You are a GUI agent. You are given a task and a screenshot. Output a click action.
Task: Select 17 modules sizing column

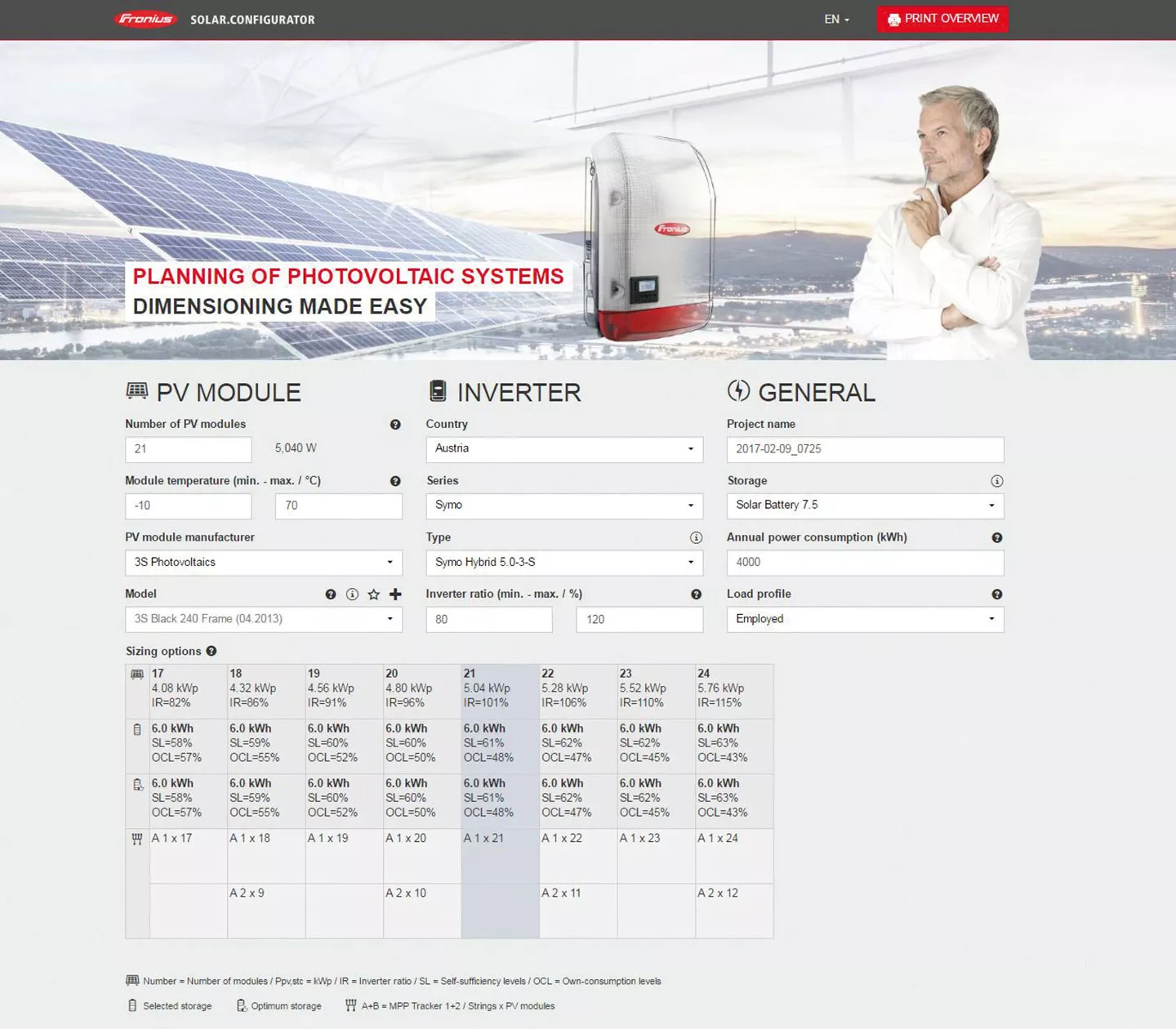(x=188, y=691)
